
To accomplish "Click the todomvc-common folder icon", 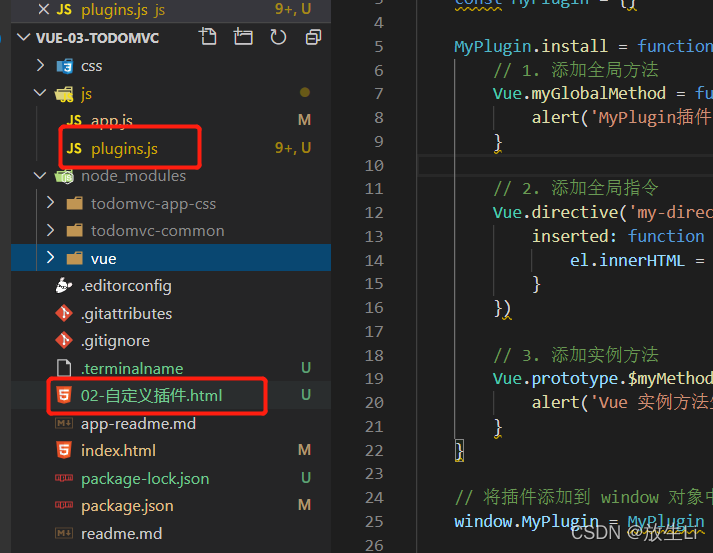I will click(x=75, y=231).
